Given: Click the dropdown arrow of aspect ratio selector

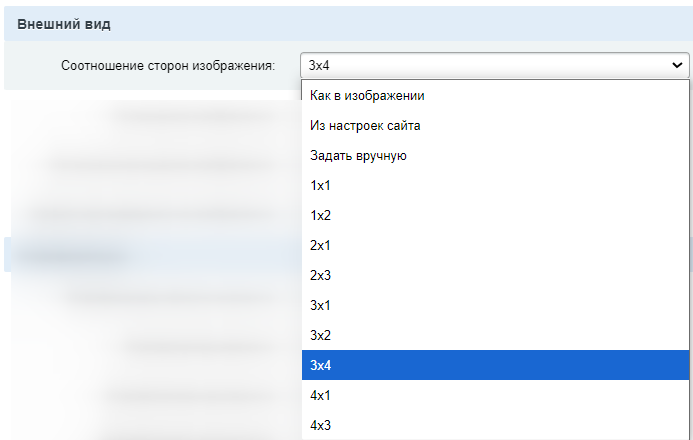Looking at the screenshot, I should coord(678,66).
